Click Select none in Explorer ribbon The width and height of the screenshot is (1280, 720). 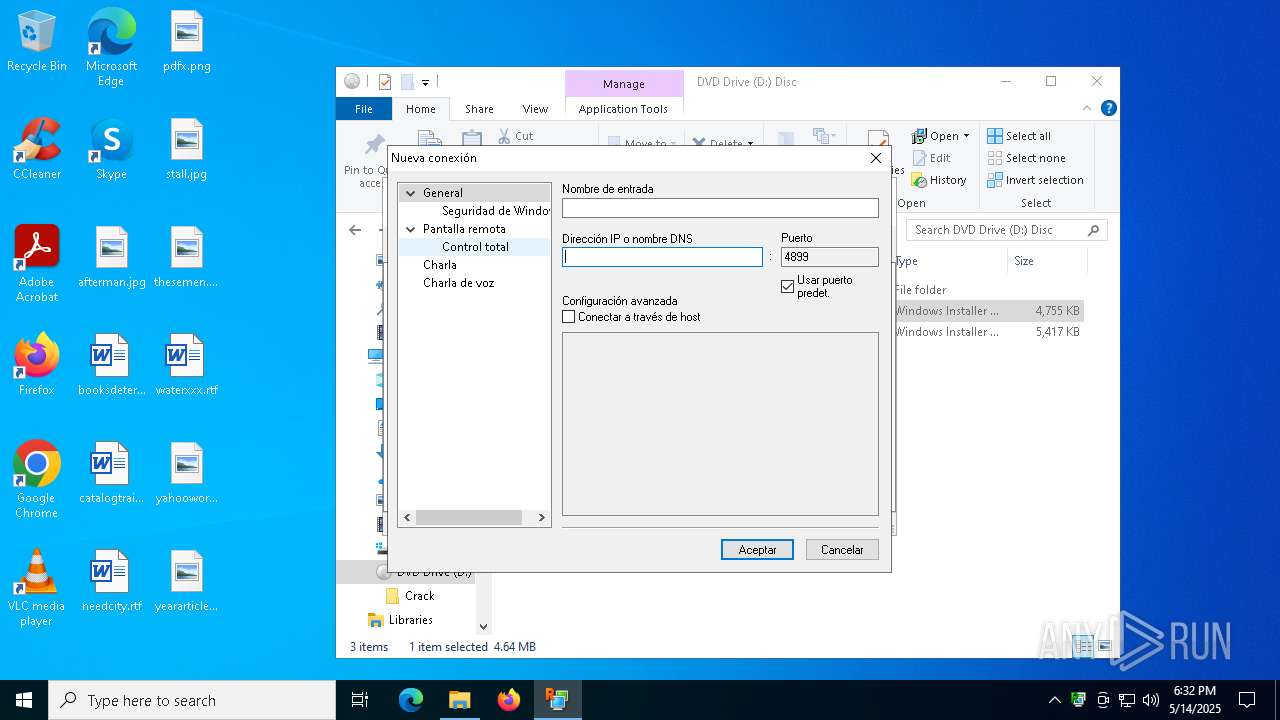pos(1026,158)
